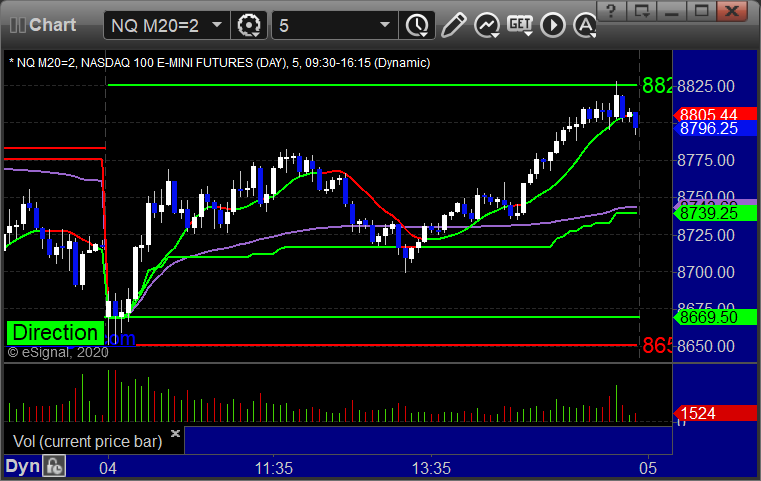This screenshot has width=761, height=481.
Task: Click the GET advanced tools icon
Action: click(520, 25)
